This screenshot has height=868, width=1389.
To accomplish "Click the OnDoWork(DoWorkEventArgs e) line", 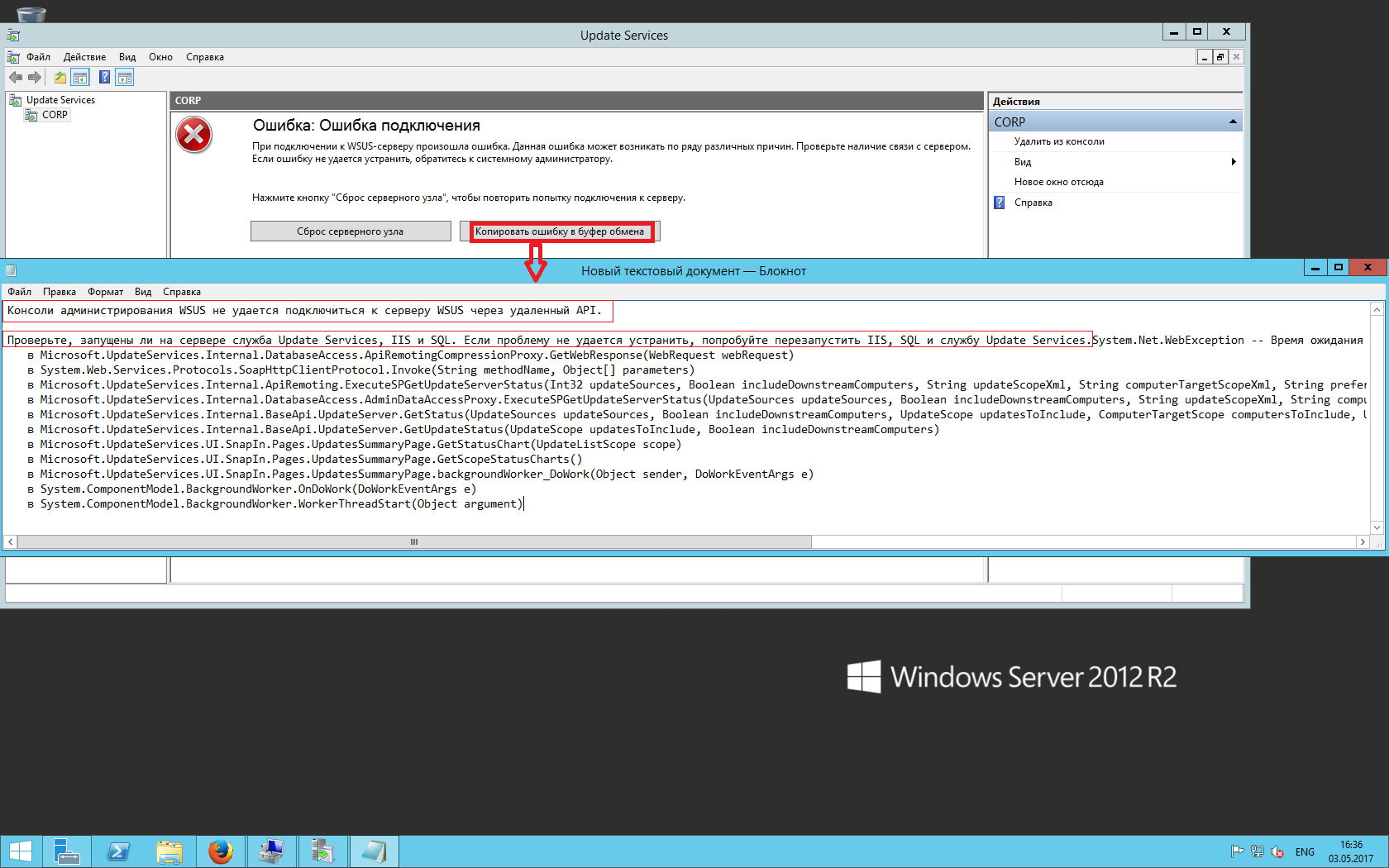I will pyautogui.click(x=251, y=489).
